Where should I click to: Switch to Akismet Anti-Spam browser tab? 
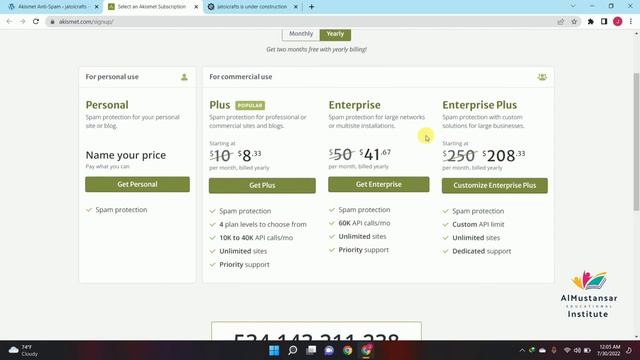[52, 7]
